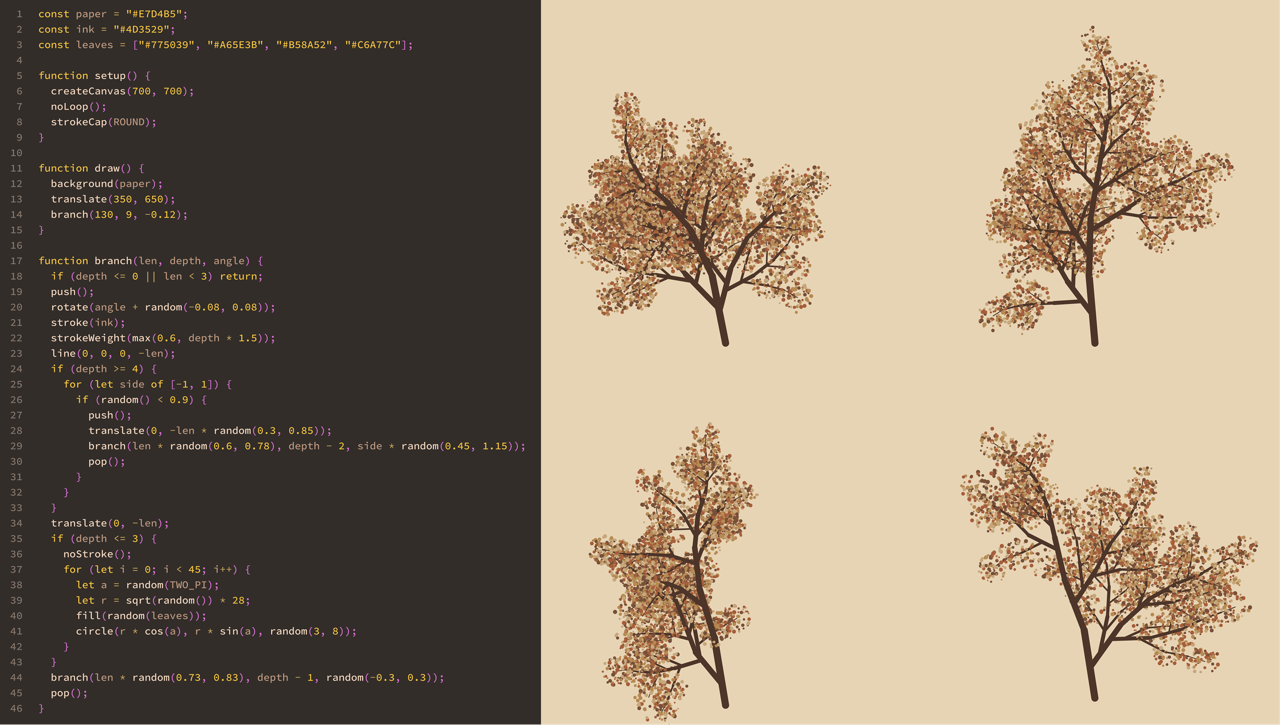This screenshot has height=725, width=1280.
Task: Click 'pop();' on line 30
Action: pyautogui.click(x=107, y=462)
